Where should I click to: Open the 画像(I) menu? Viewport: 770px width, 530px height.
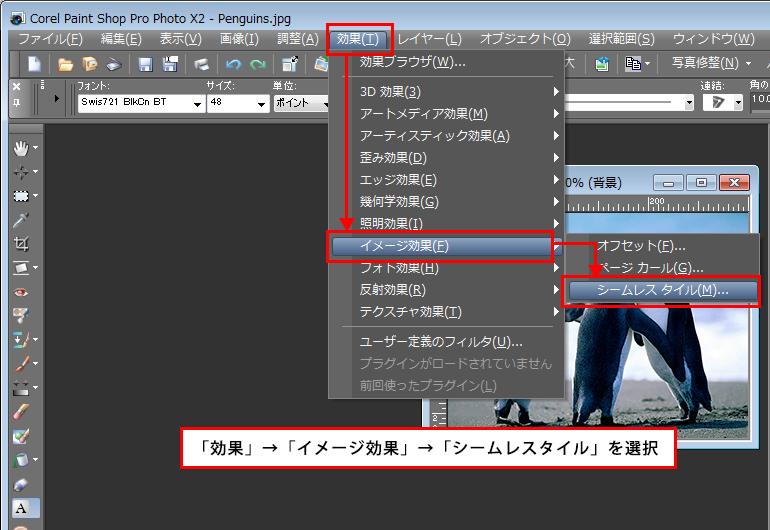coord(239,39)
